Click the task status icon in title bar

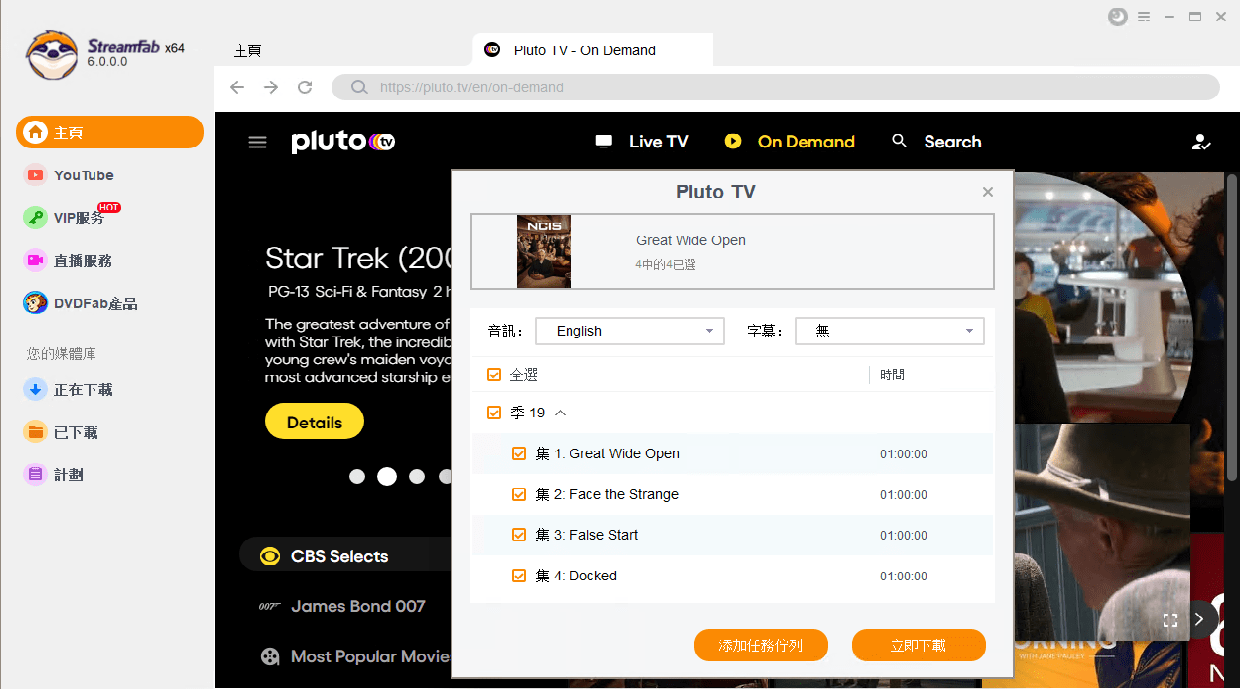pos(1118,17)
